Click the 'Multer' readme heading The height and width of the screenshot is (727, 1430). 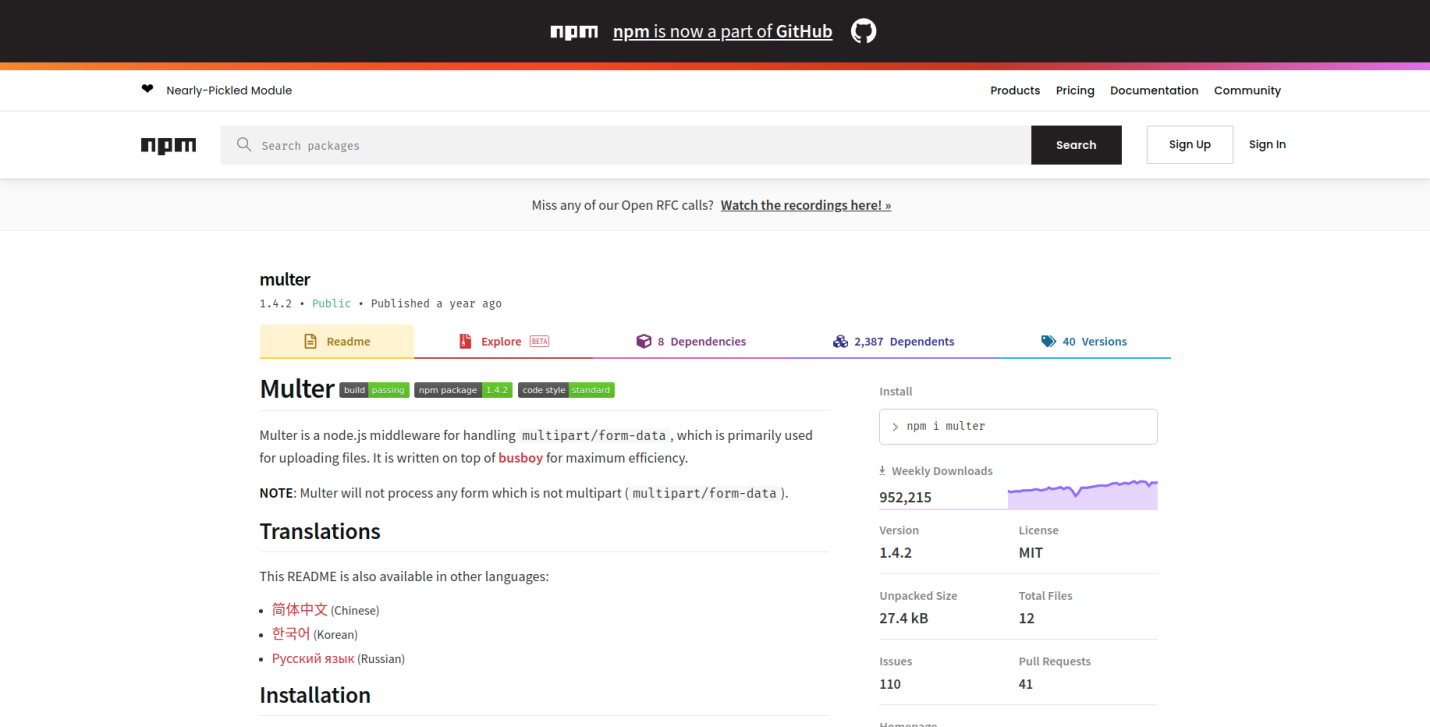[x=297, y=389]
